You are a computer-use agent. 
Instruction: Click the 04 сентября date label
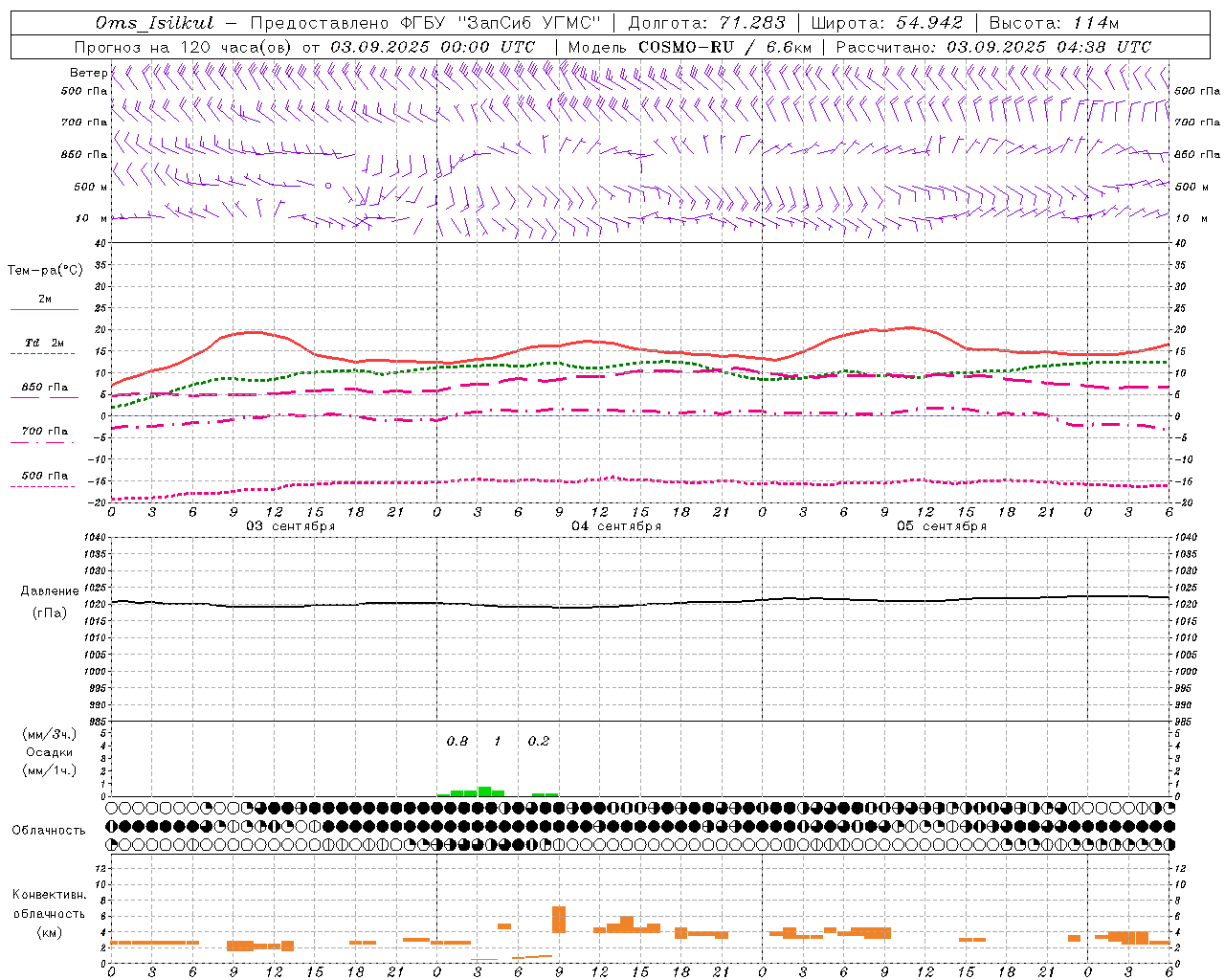point(616,526)
